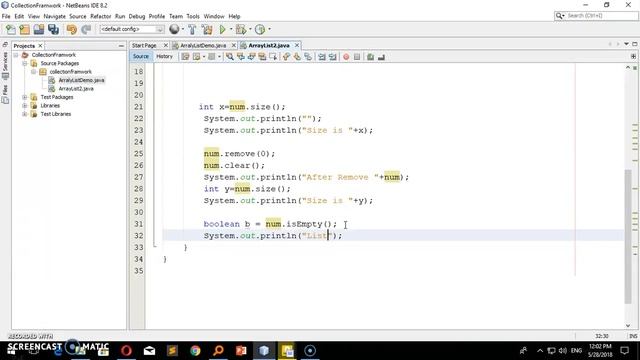Image resolution: width=640 pixels, height=360 pixels.
Task: Click the Build Project hammer icon
Action: pos(192,29)
